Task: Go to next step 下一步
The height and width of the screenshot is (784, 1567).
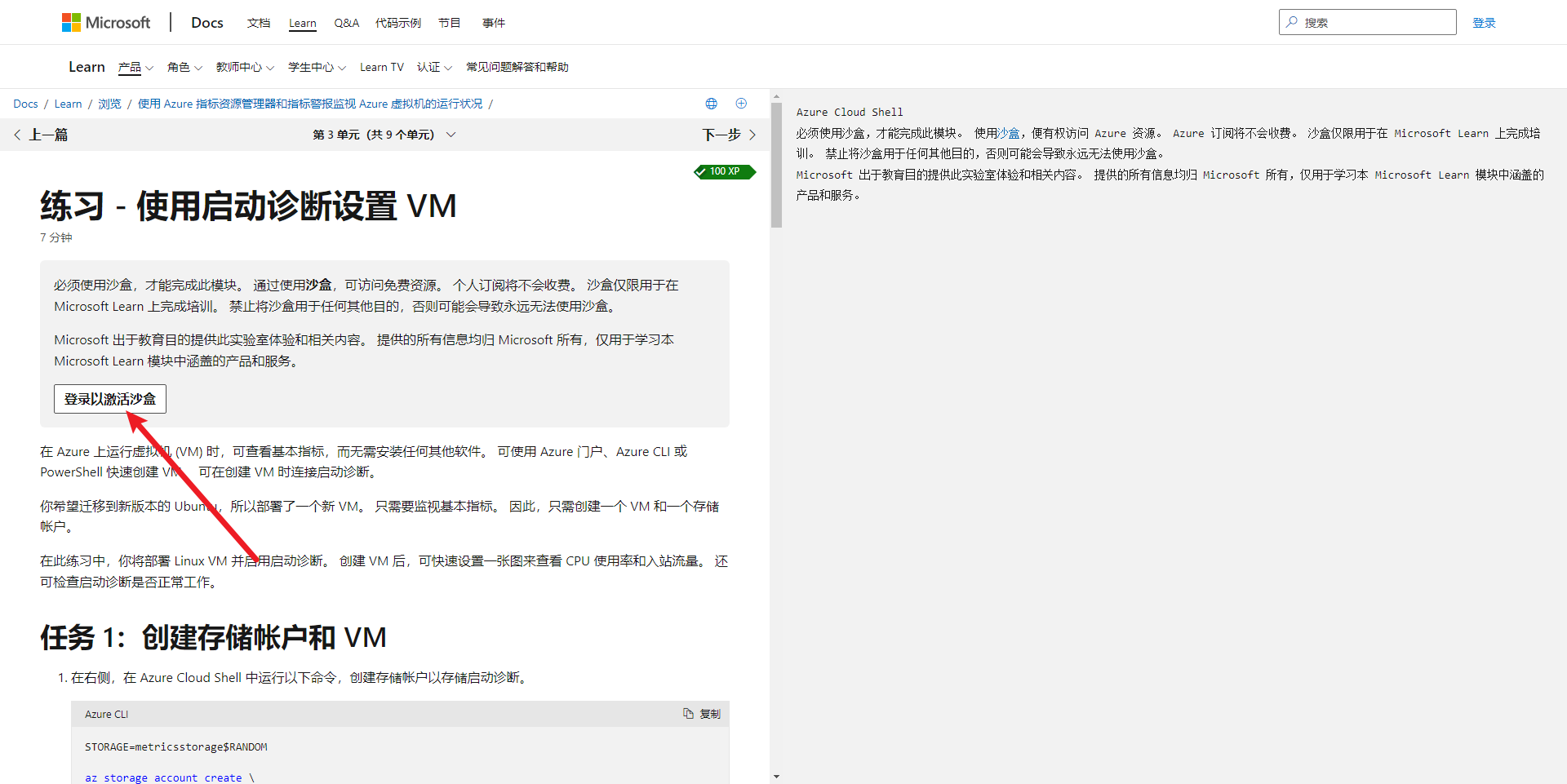Action: [x=730, y=135]
